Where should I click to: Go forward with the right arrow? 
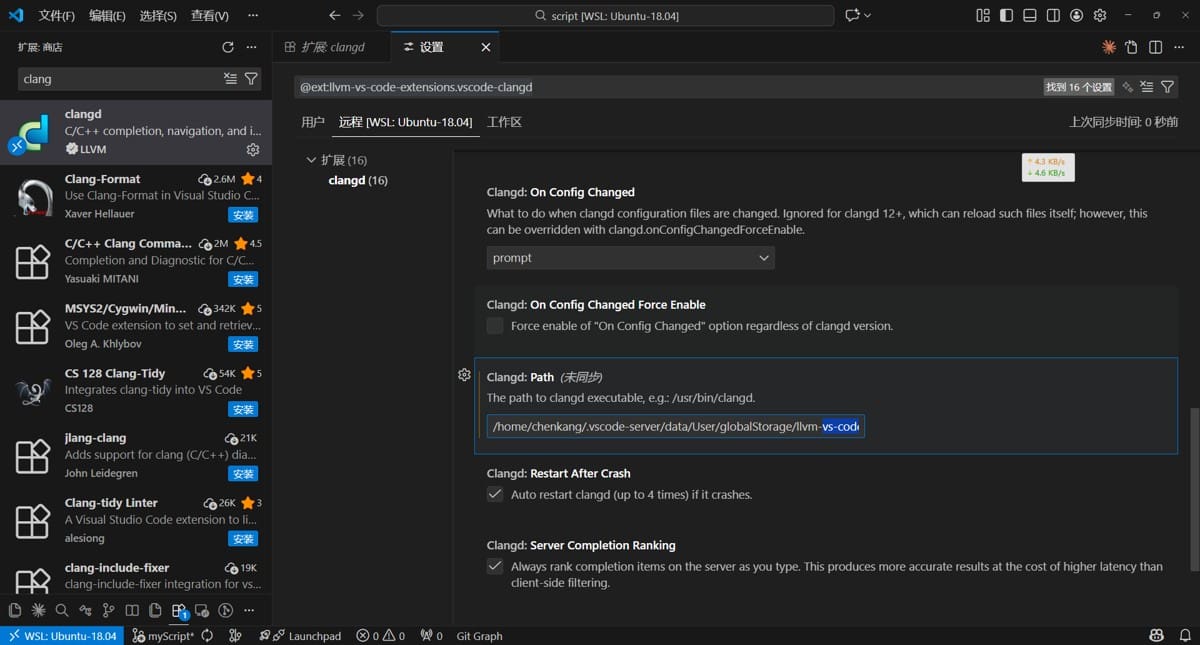[358, 16]
